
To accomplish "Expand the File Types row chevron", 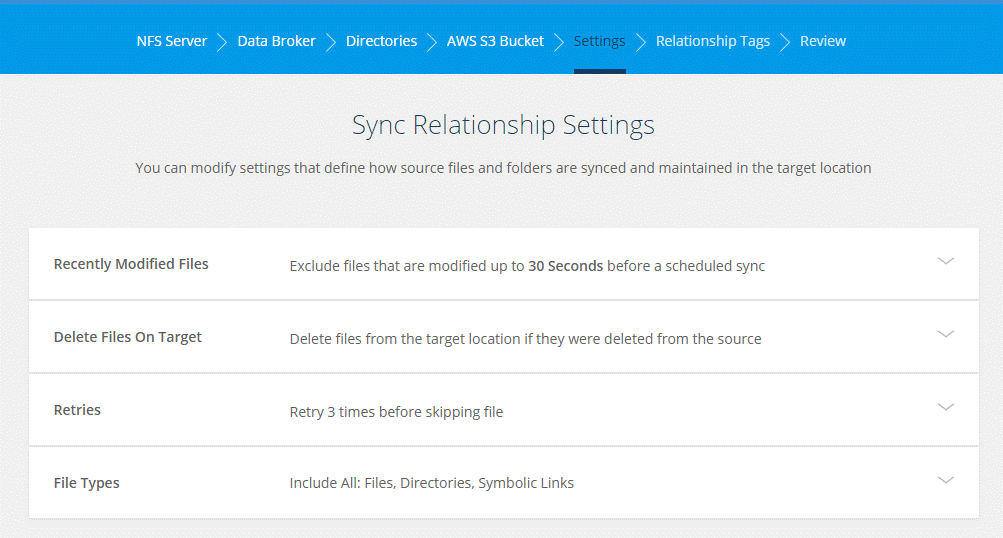I will coord(945,480).
